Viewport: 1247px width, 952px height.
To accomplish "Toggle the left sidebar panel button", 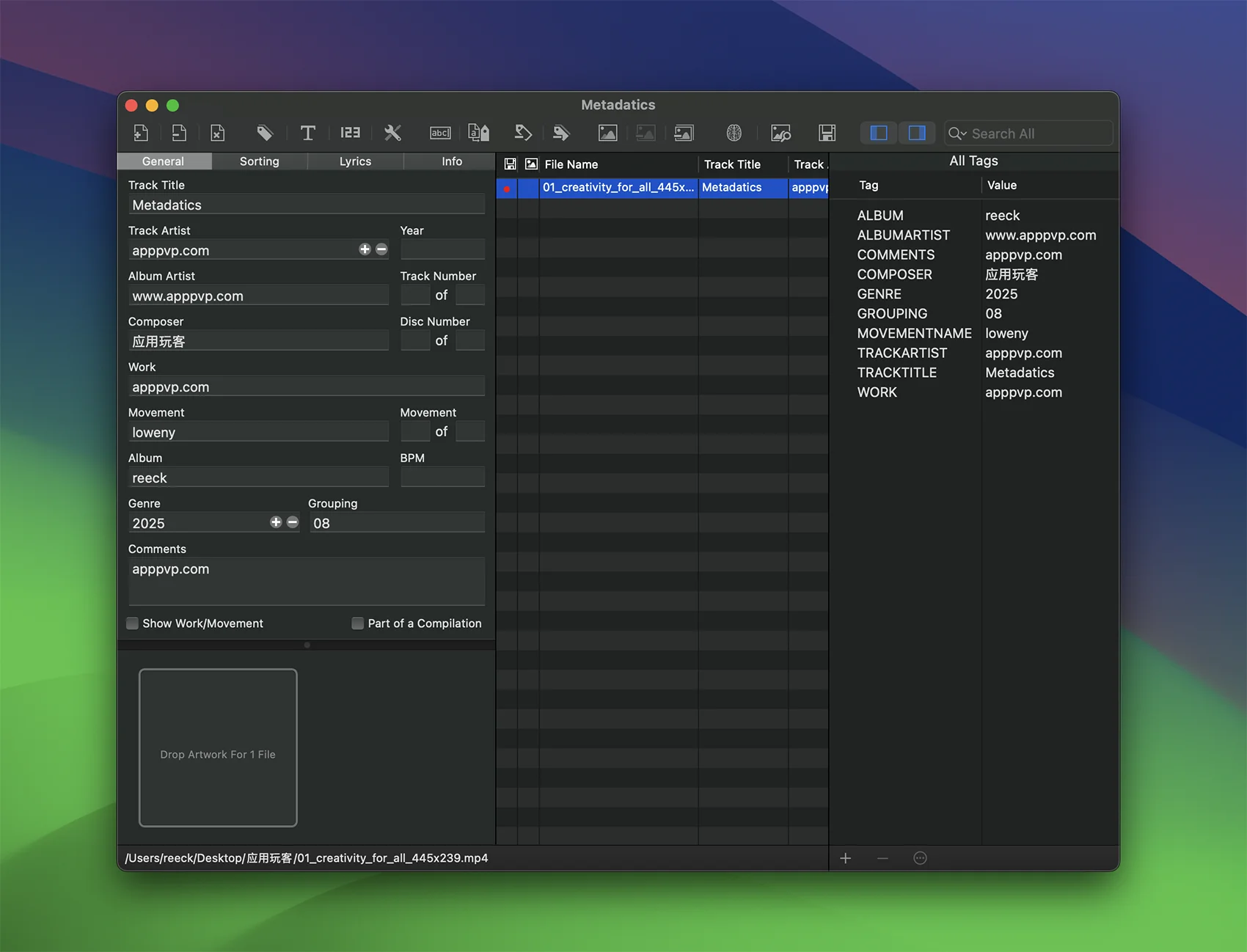I will pyautogui.click(x=879, y=133).
